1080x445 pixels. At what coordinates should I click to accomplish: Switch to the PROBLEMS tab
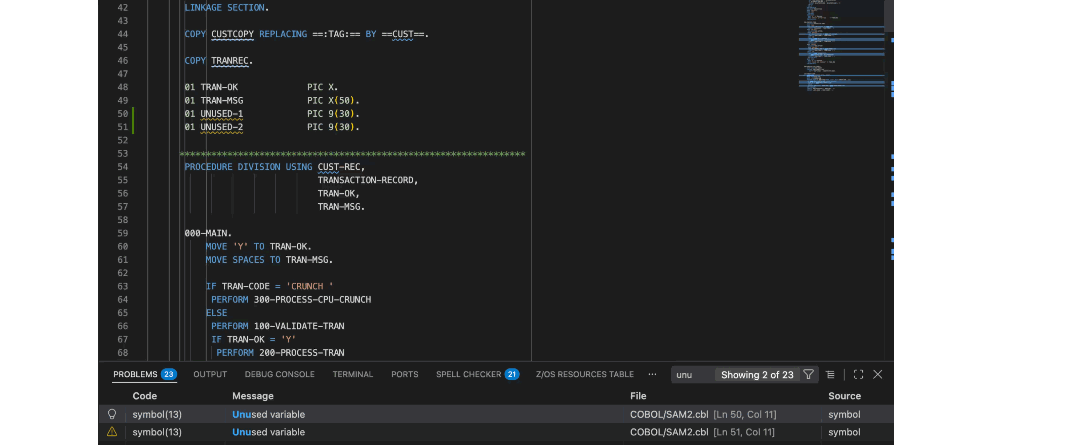coord(135,375)
